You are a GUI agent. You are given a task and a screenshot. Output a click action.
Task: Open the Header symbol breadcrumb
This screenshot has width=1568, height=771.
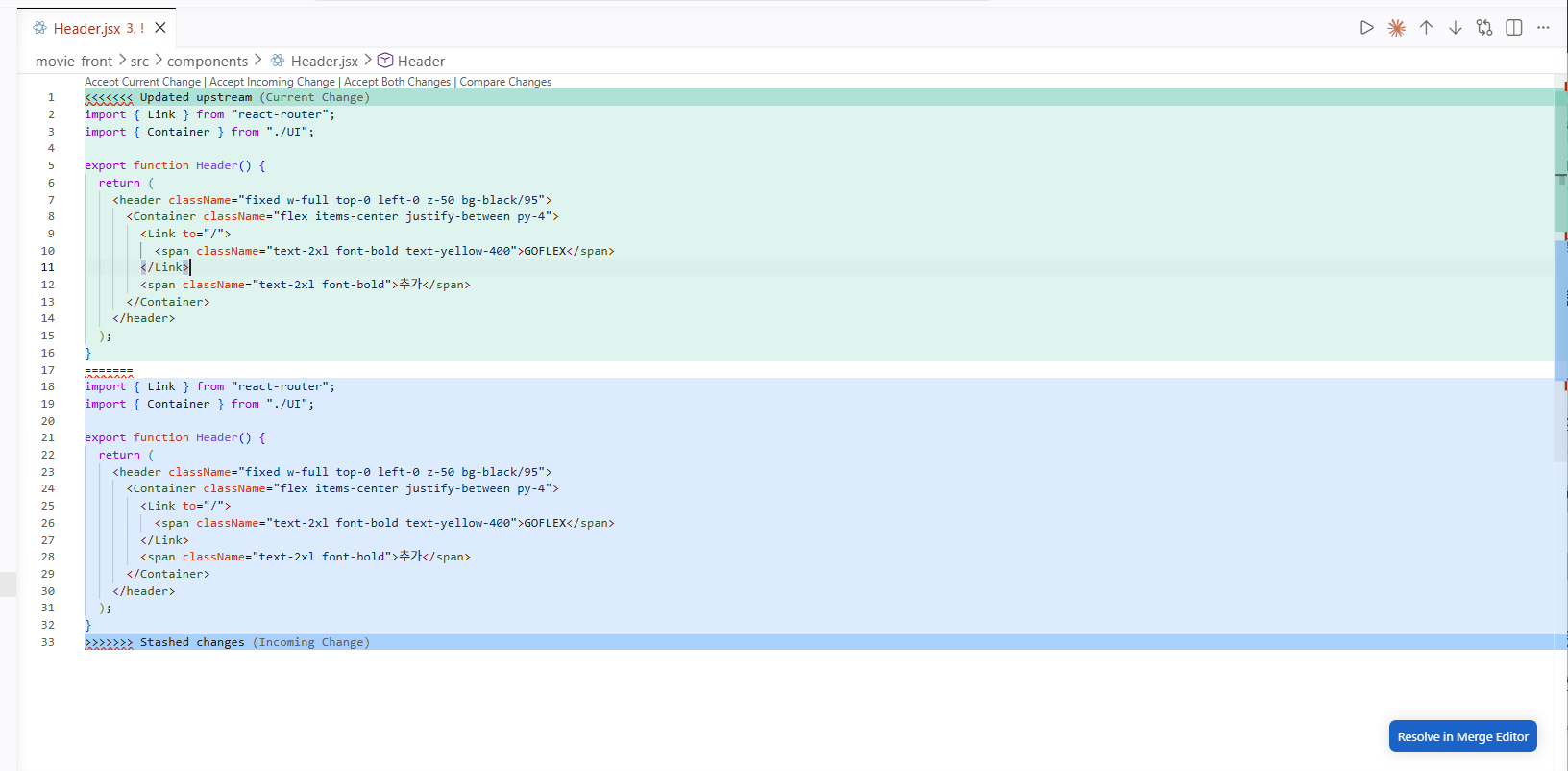[420, 62]
